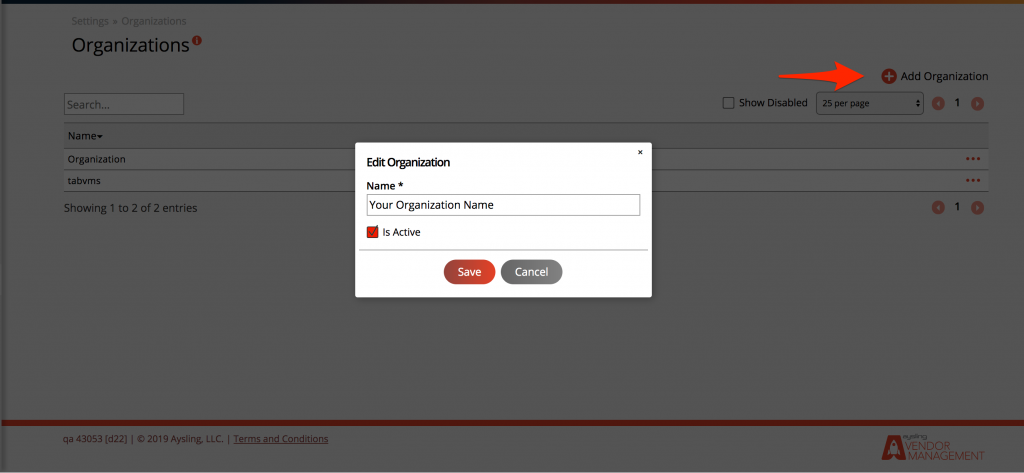Click the Add Organization plus icon
Image resolution: width=1024 pixels, height=473 pixels.
click(x=889, y=76)
